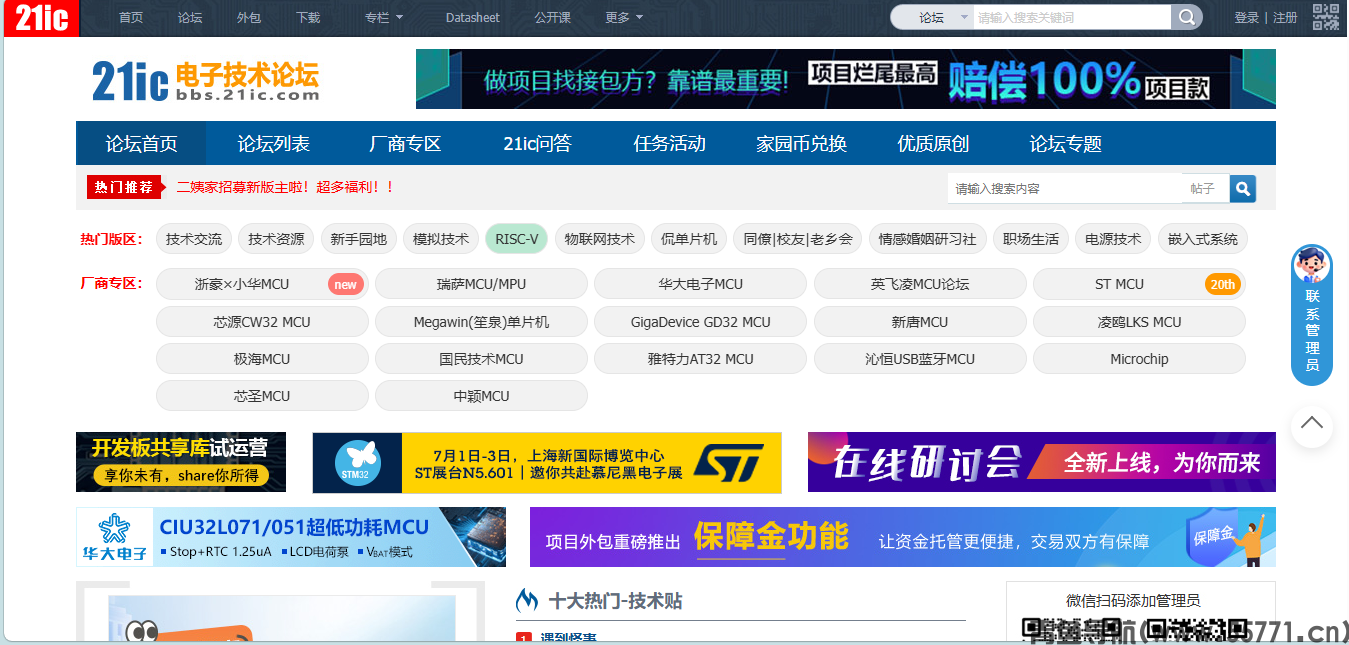This screenshot has height=645, width=1349.
Task: Select the 论坛首页 navigation tab
Action: pos(141,143)
